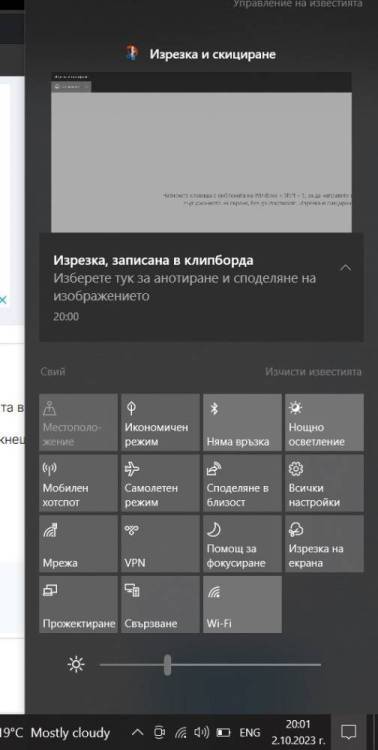Click the Изрезка и скициране header title
This screenshot has width=378, height=750.
212,54
